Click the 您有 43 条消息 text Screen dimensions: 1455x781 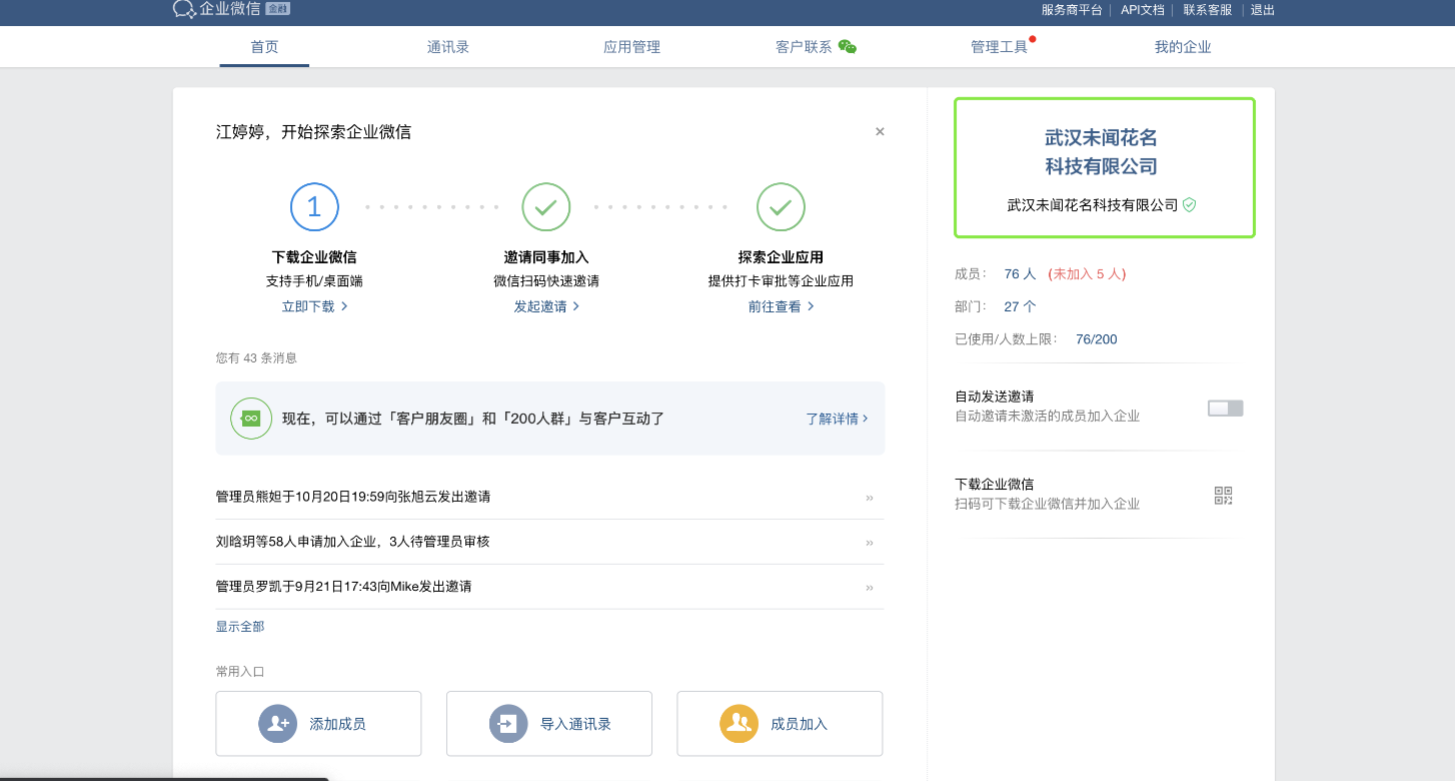(256, 357)
